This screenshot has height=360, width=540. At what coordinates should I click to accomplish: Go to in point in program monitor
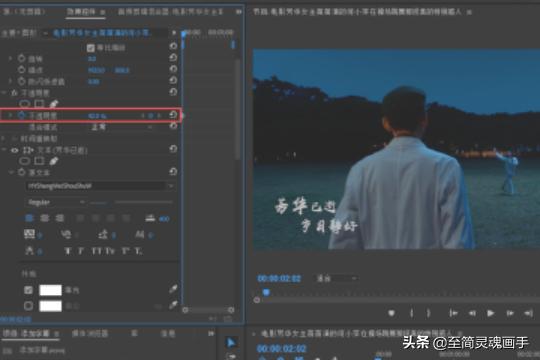(x=453, y=313)
